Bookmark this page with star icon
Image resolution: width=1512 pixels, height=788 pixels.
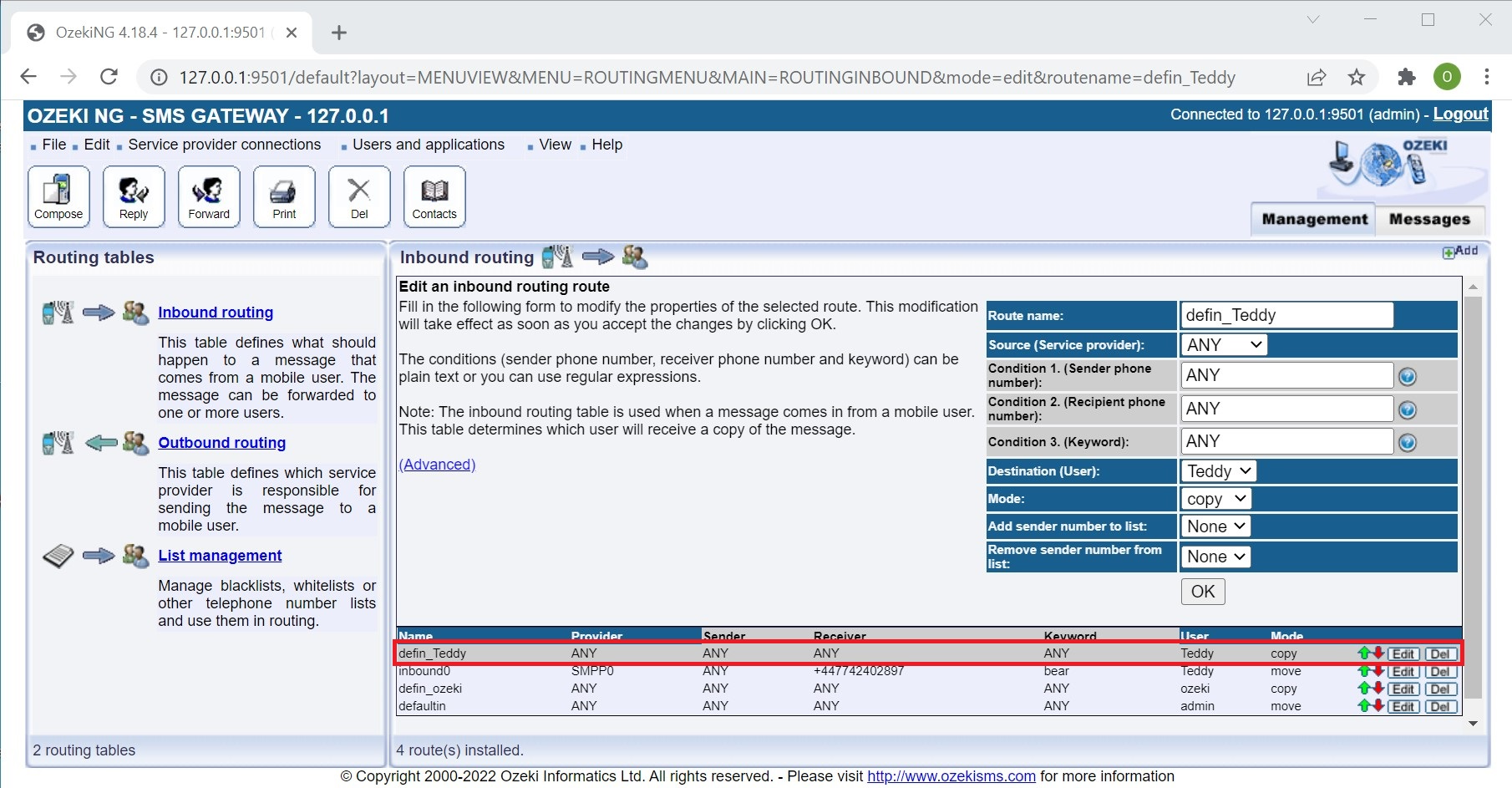click(x=1357, y=77)
